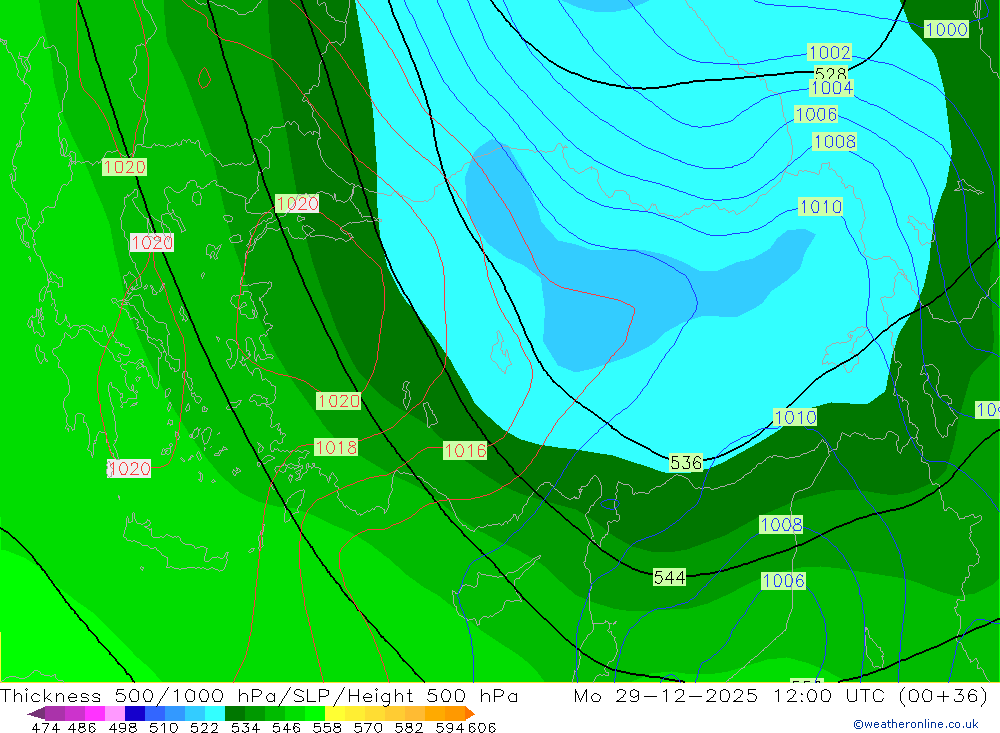
Task: Click the 546 legend value
Action: (x=286, y=728)
